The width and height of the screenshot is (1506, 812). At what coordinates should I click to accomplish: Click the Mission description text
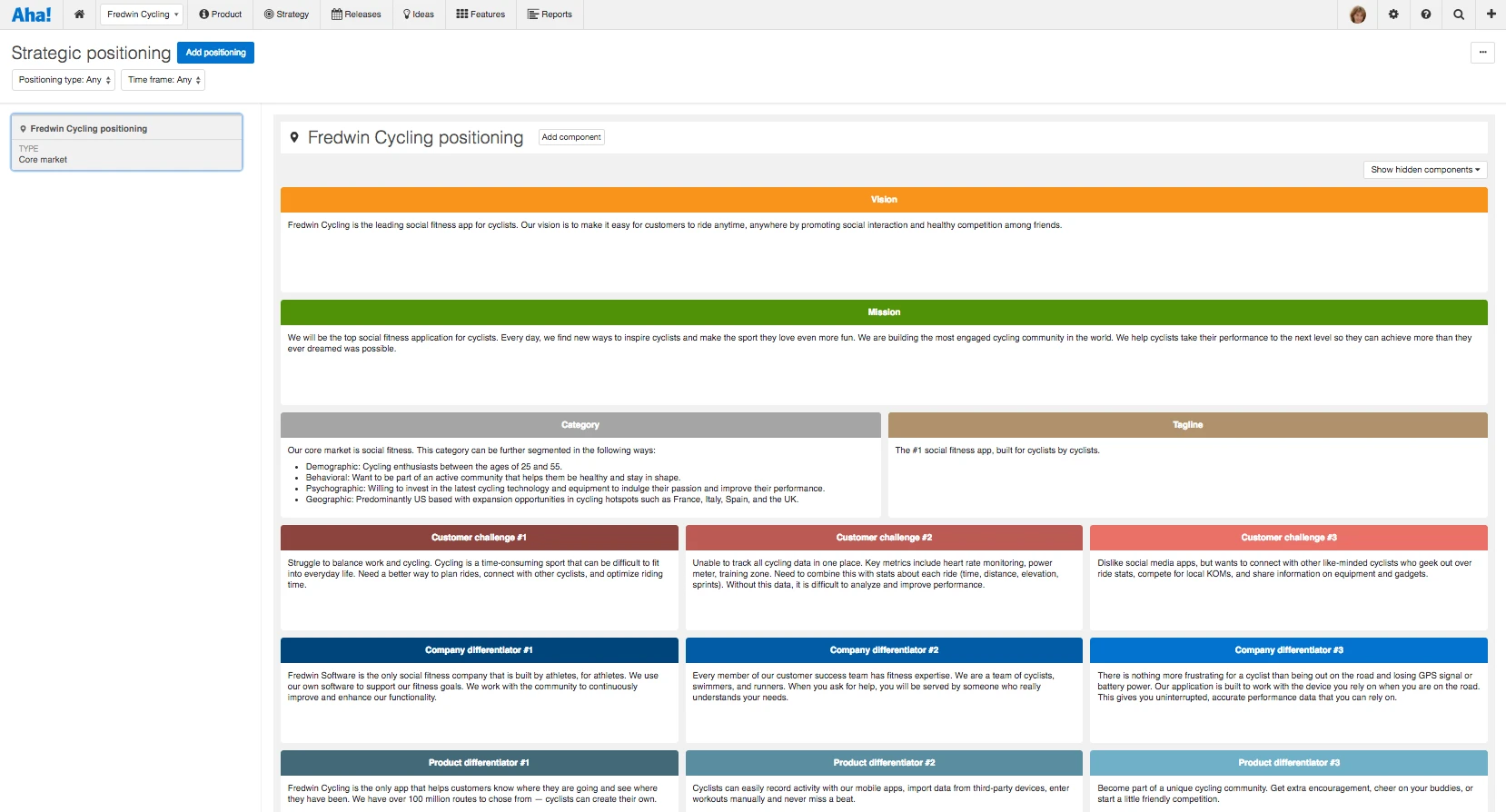point(879,343)
